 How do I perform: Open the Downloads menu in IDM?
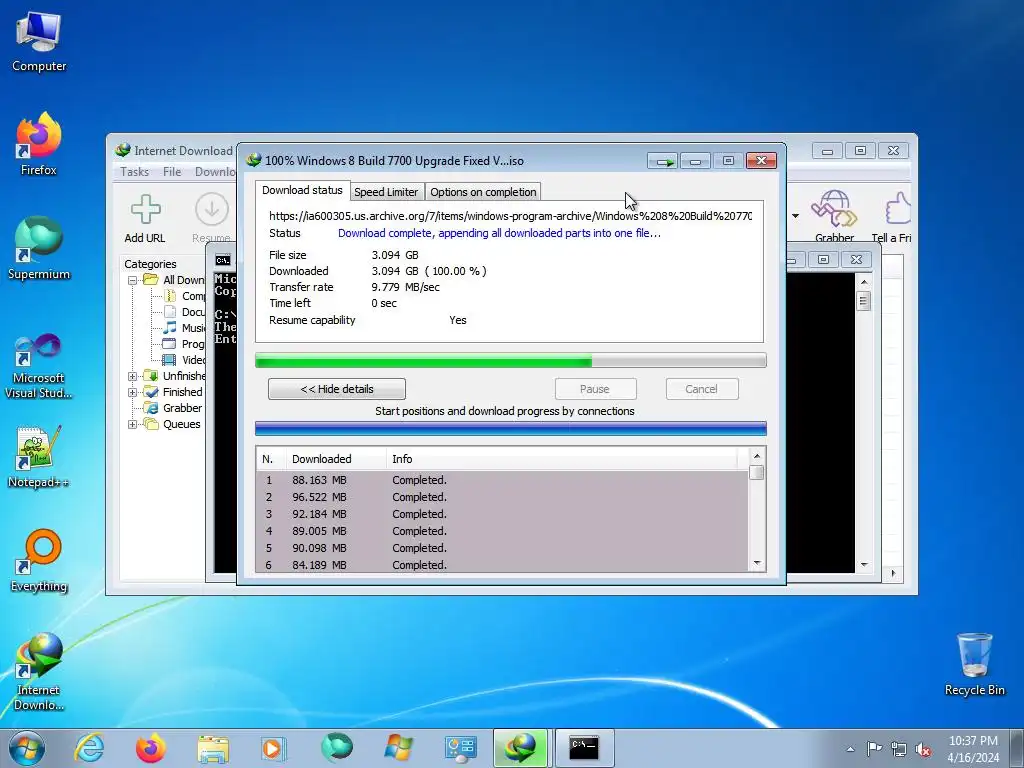tap(216, 172)
